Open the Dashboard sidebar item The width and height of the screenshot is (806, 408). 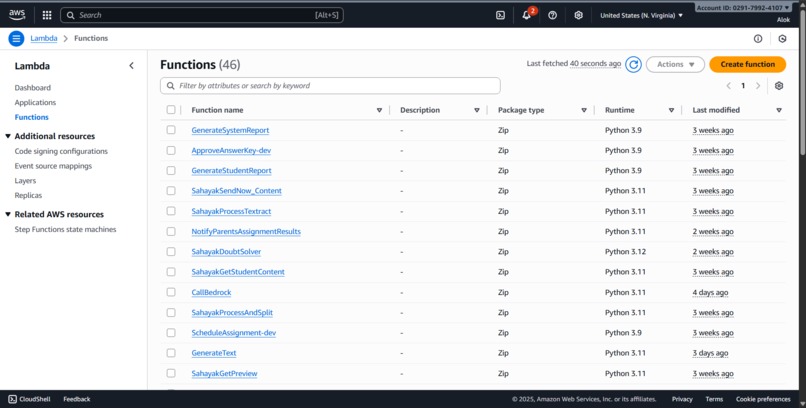(33, 88)
